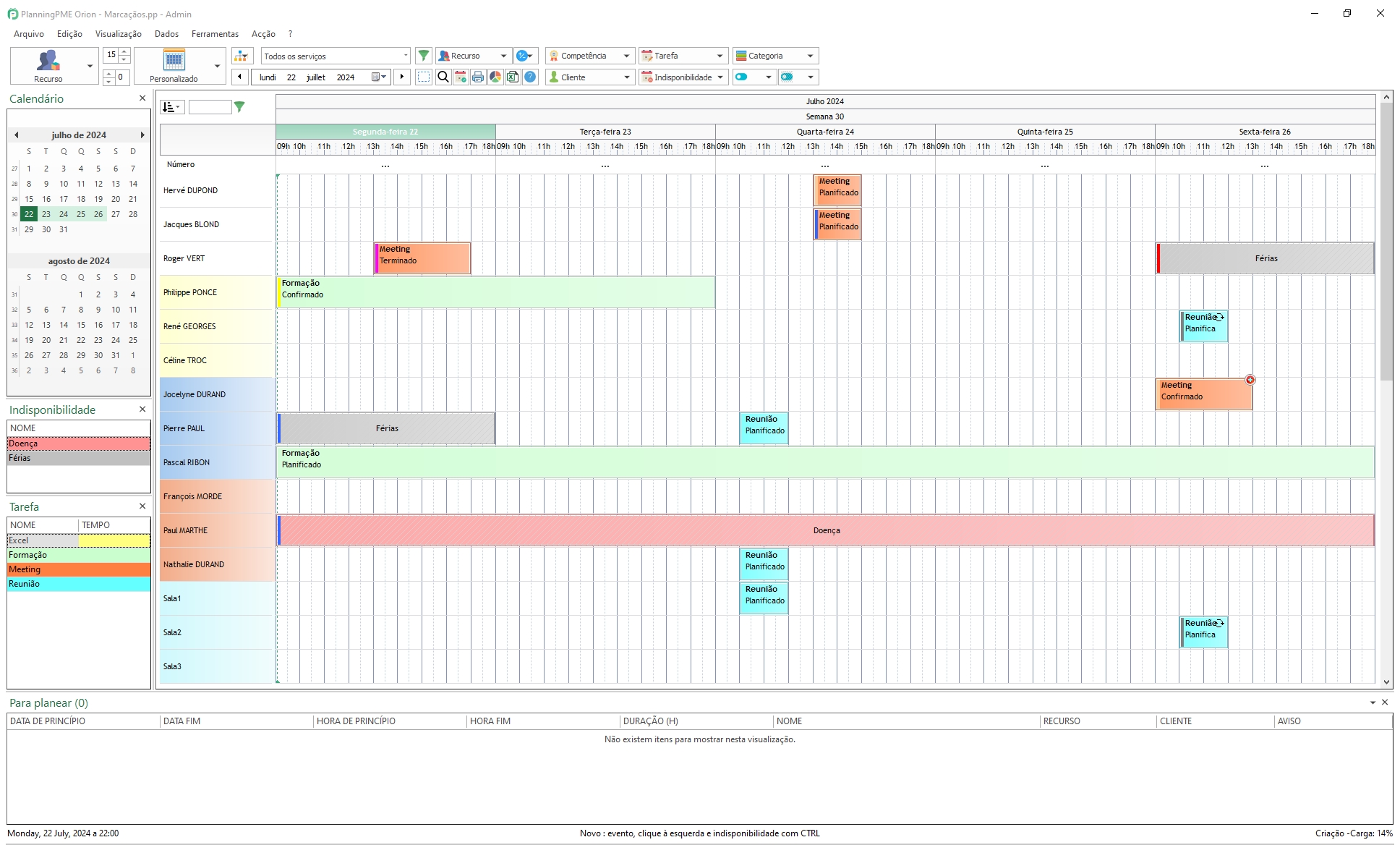Click the sort order icon above resource list
This screenshot has height=845, width=1400.
coord(172,107)
